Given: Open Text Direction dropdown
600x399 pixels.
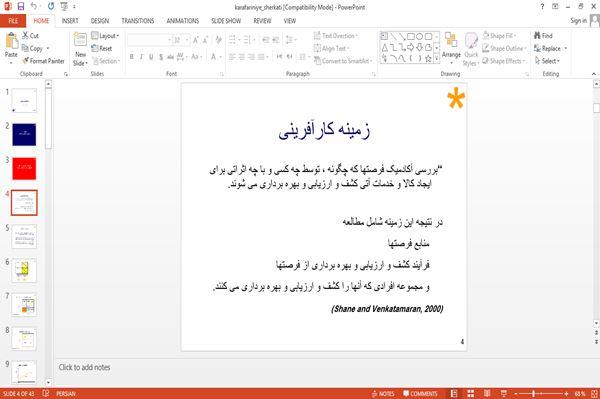Looking at the screenshot, I should click(336, 36).
